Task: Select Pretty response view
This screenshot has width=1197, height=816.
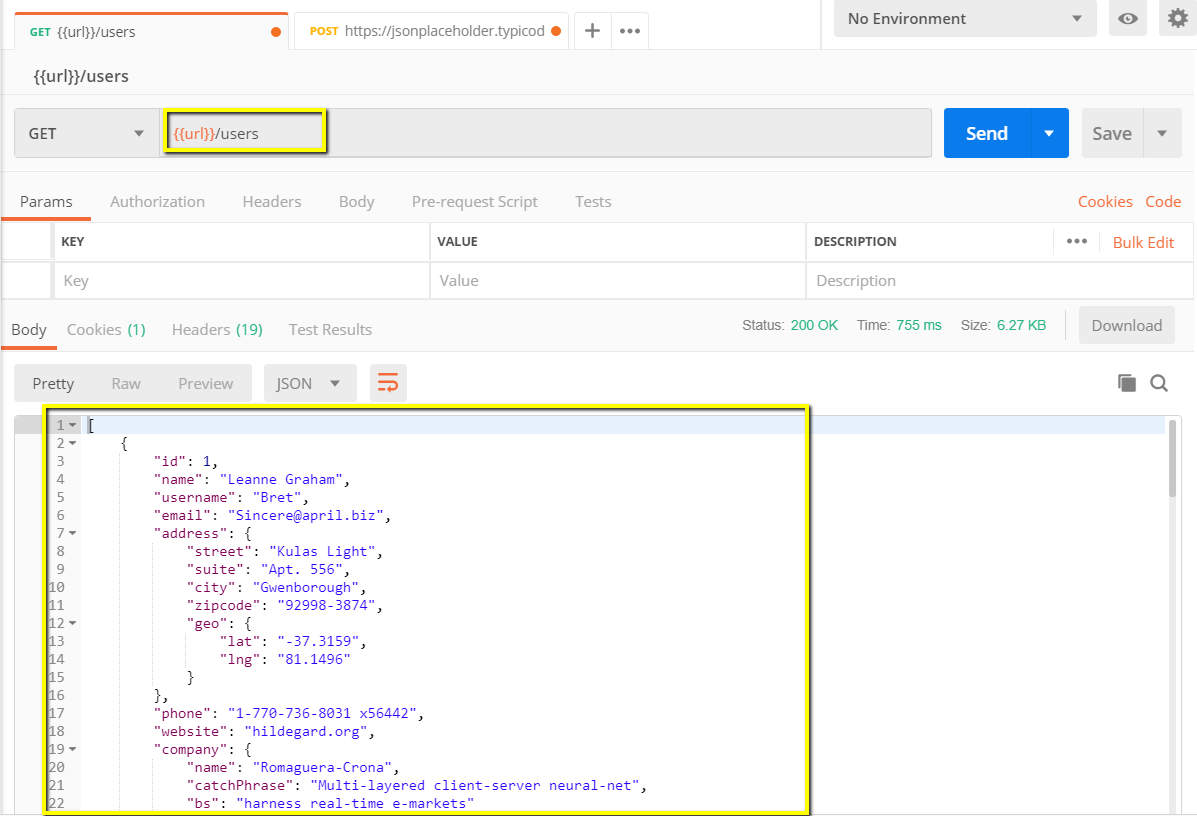Action: [x=53, y=383]
